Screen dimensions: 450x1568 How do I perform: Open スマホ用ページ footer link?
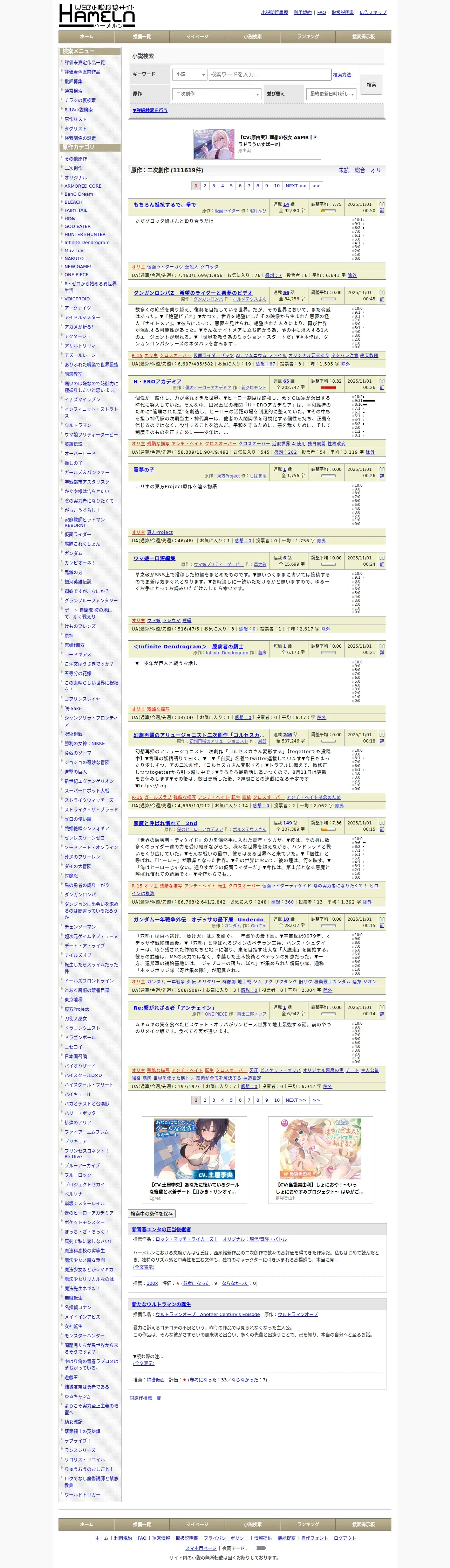tap(200, 1548)
